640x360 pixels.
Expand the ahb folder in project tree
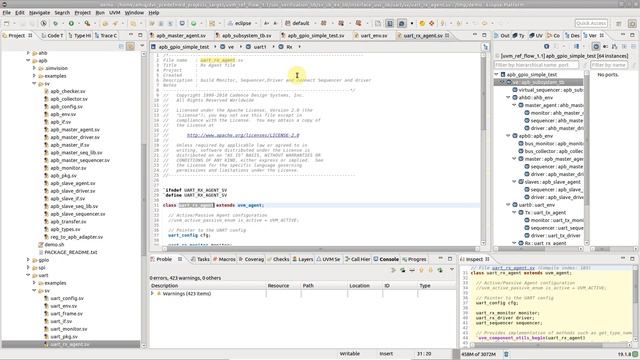(28, 53)
